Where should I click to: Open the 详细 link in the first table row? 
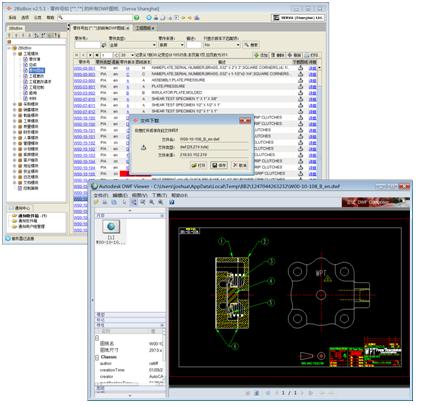click(x=312, y=68)
